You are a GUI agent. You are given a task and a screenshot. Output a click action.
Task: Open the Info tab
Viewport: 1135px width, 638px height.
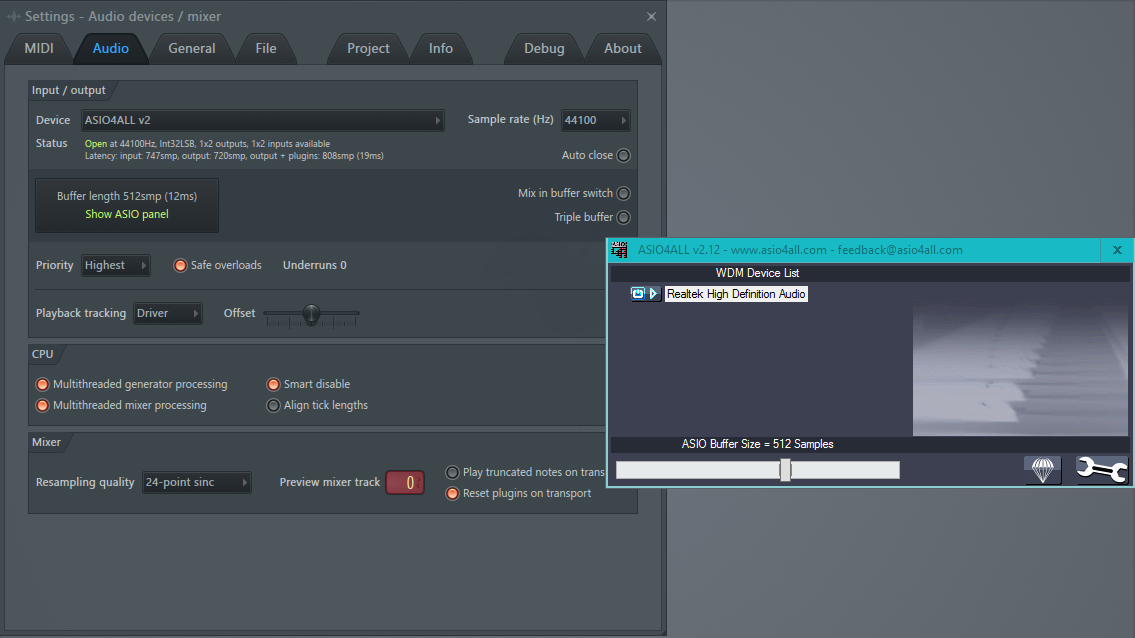[441, 49]
